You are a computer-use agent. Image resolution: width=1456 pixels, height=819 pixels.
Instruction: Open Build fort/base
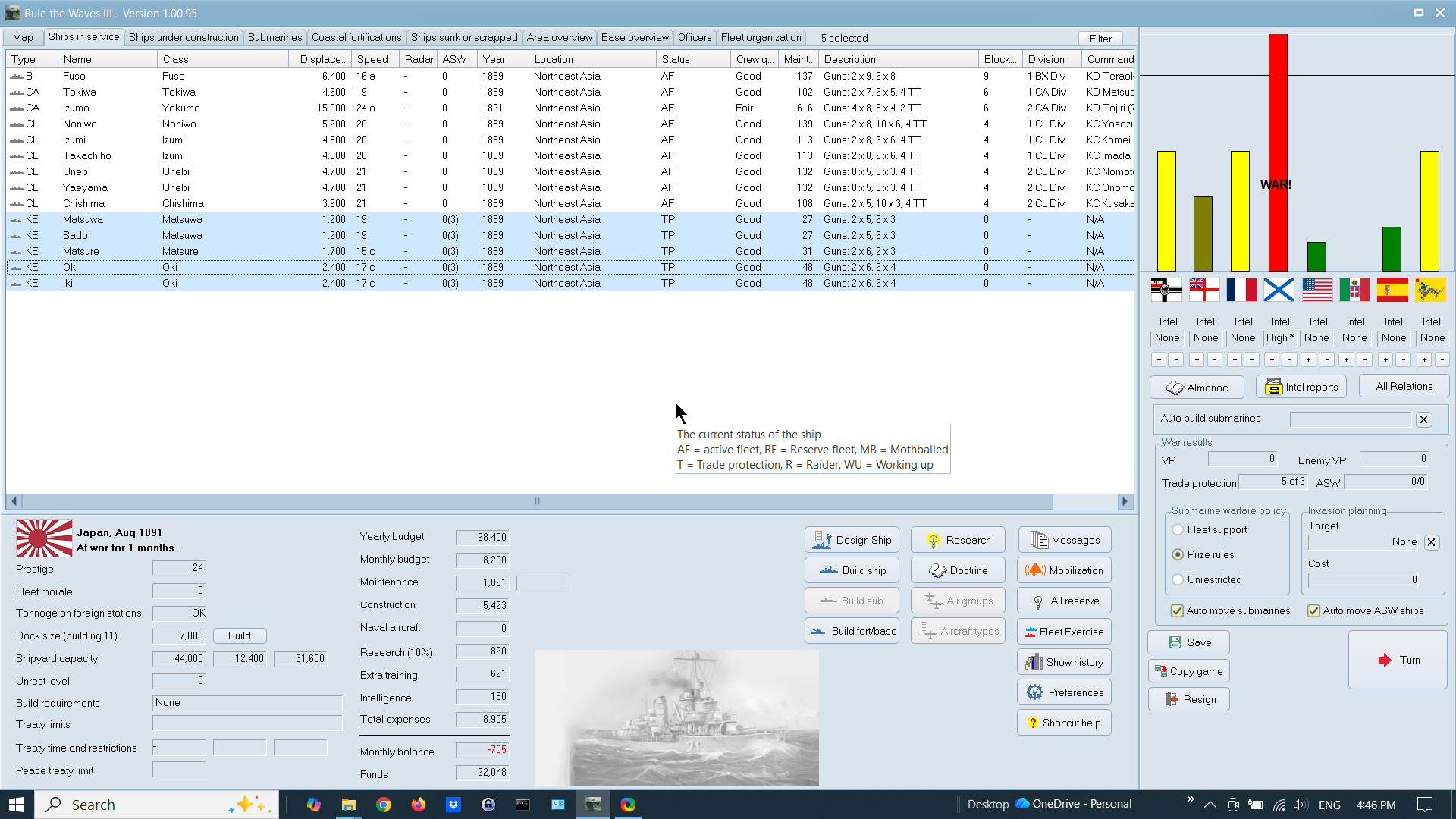(852, 631)
